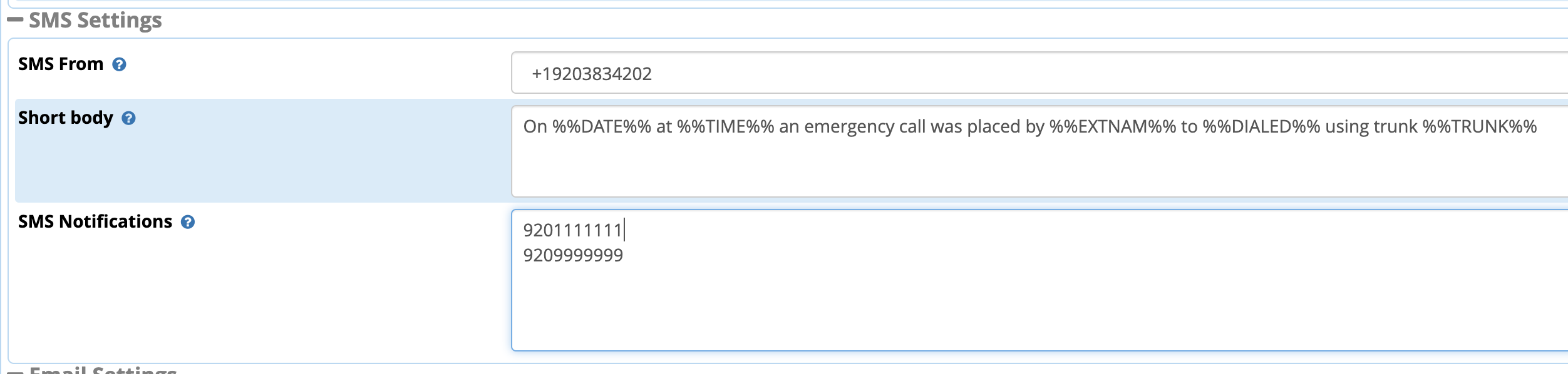
Task: Click blank area of SMS Notifications textarea
Action: pos(1039,310)
